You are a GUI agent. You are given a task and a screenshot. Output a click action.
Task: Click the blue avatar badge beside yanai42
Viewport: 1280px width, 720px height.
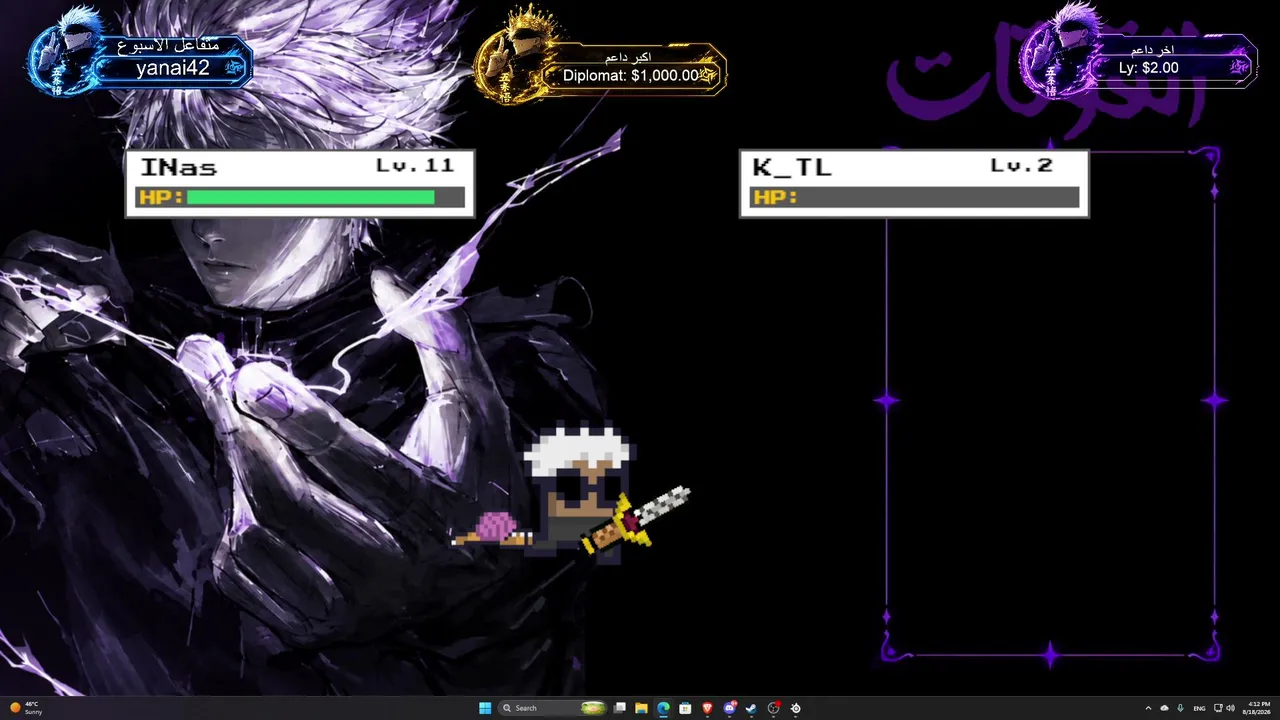pyautogui.click(x=68, y=52)
